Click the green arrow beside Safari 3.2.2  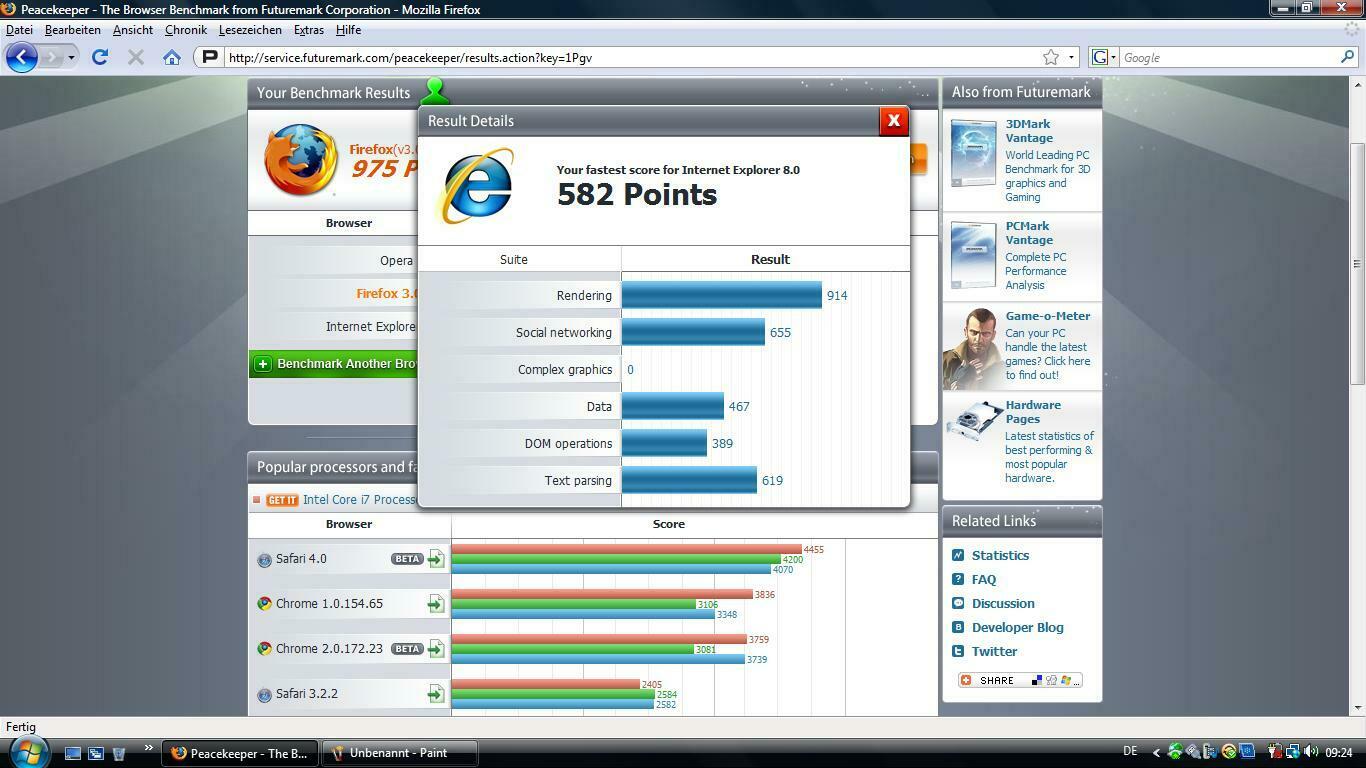(436, 694)
